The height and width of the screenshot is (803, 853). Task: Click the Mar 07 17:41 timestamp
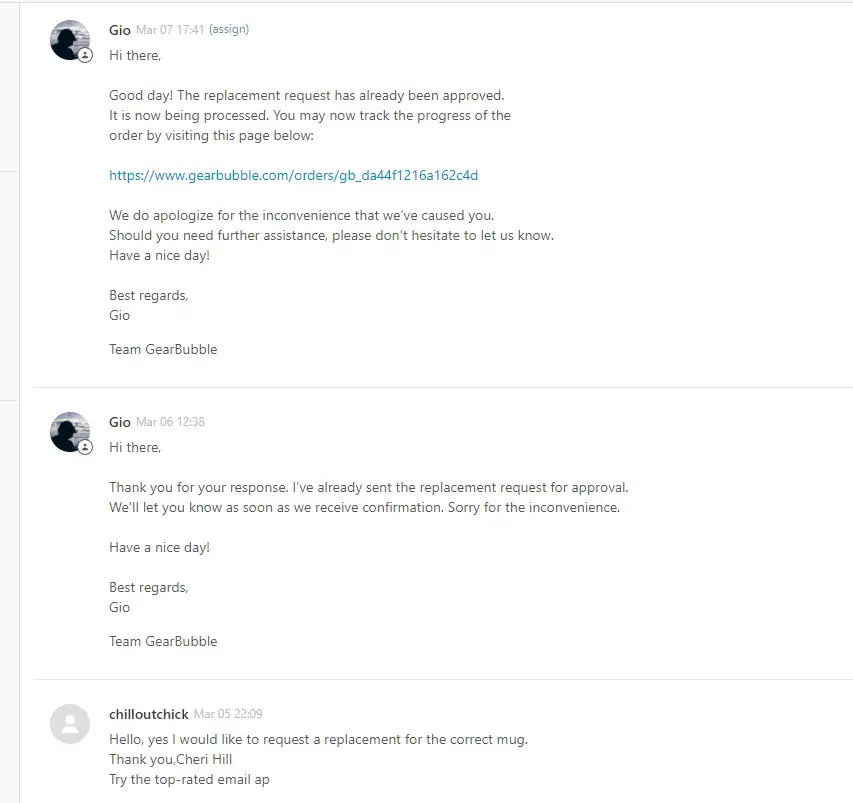(x=170, y=30)
